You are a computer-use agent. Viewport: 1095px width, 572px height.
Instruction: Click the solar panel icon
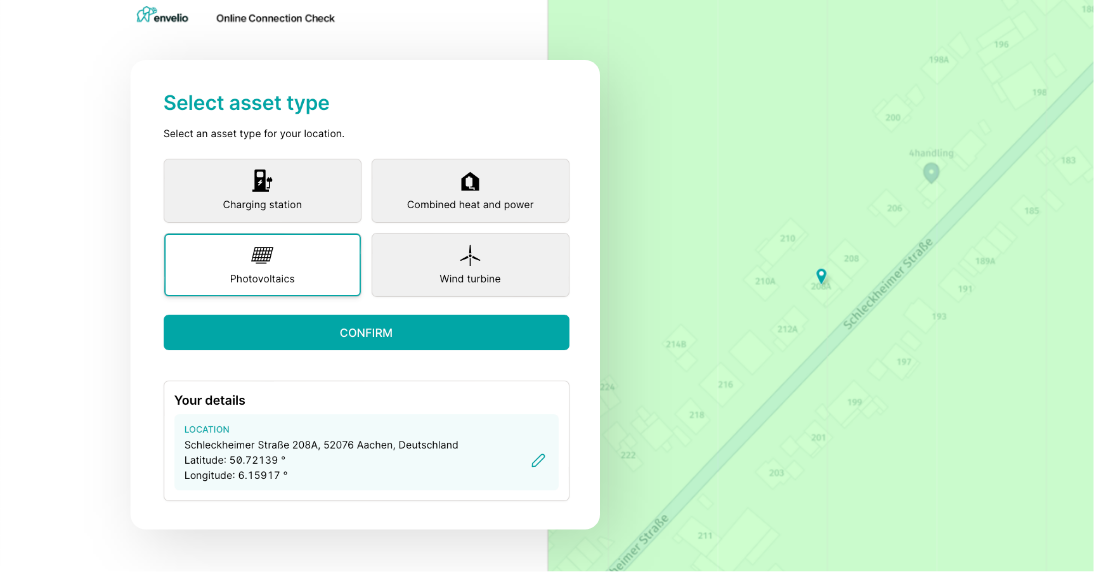262,255
